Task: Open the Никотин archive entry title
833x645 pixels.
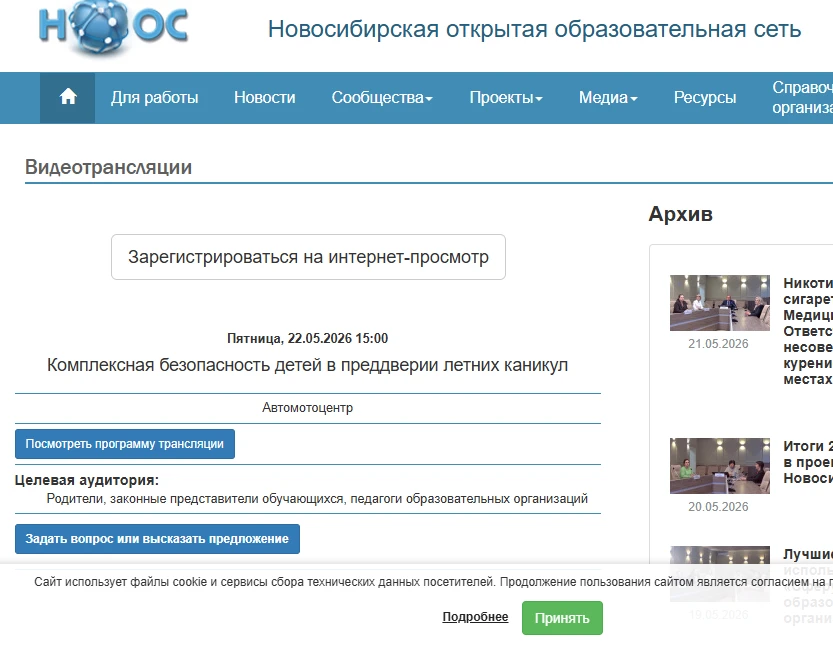Action: click(808, 331)
